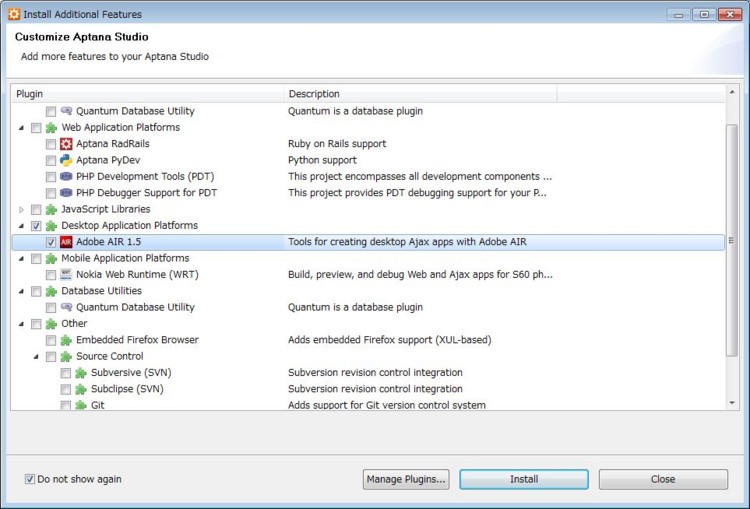Click the PHP Debugger Support icon
The width and height of the screenshot is (750, 509).
66,193
